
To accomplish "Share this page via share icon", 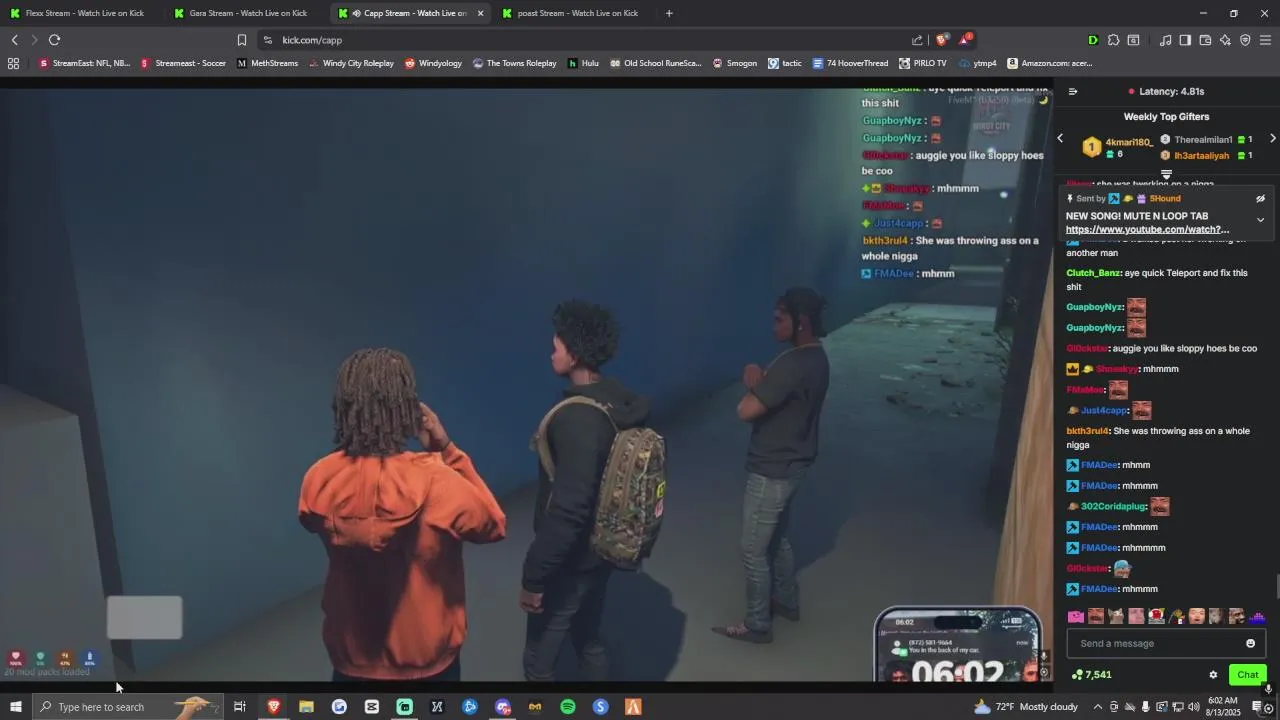I will tap(917, 40).
